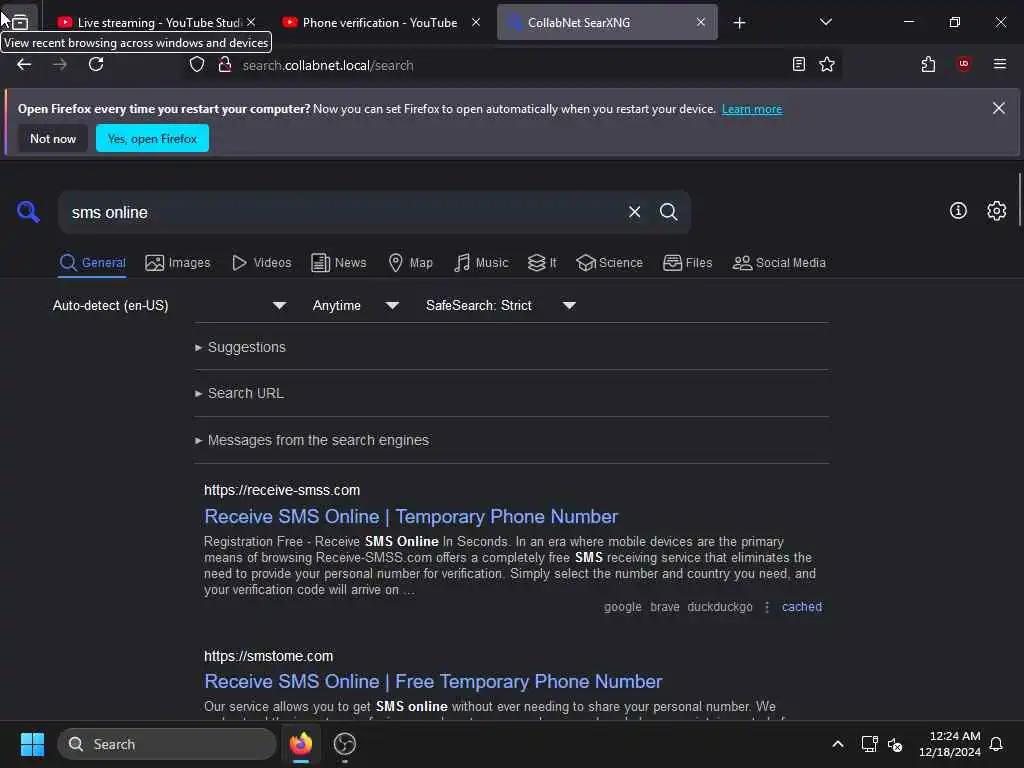Click the address bar URL
The width and height of the screenshot is (1024, 768).
(328, 65)
